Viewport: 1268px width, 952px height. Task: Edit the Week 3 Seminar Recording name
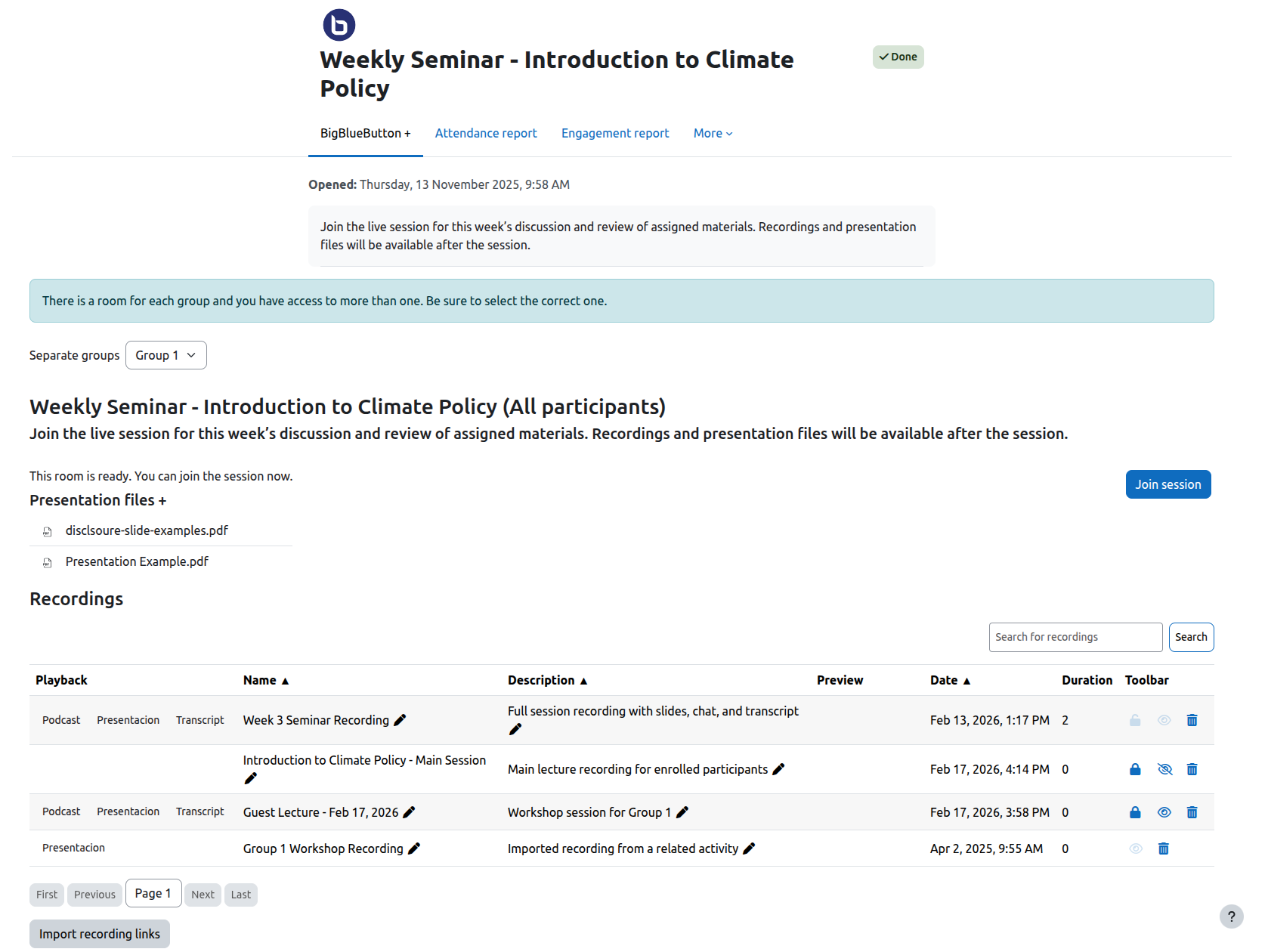click(399, 720)
